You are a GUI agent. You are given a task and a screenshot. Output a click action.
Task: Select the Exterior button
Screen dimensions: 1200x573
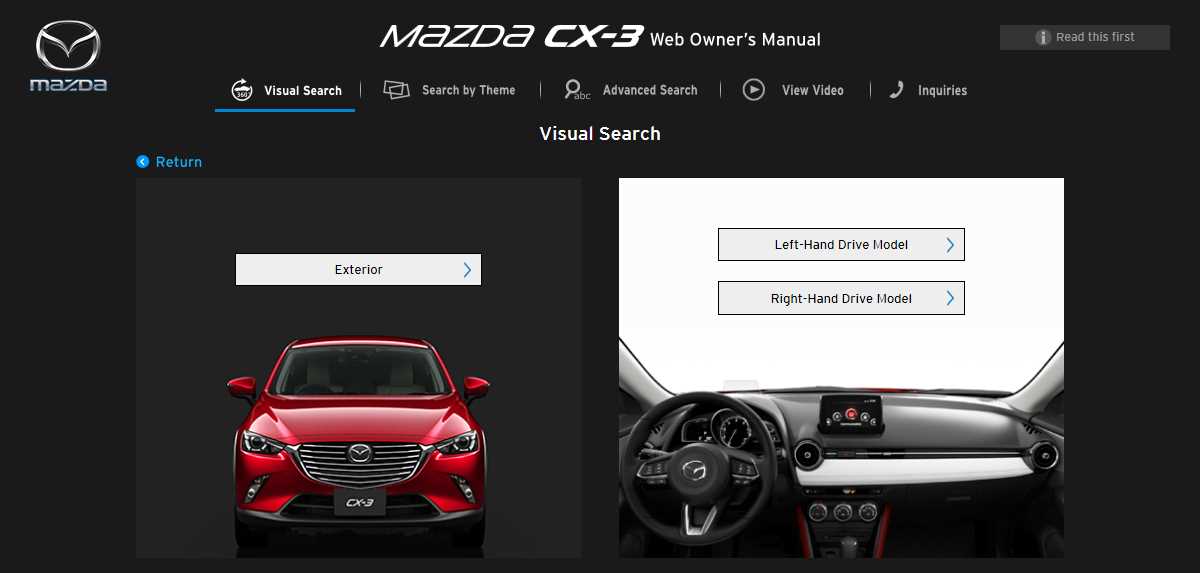coord(358,269)
